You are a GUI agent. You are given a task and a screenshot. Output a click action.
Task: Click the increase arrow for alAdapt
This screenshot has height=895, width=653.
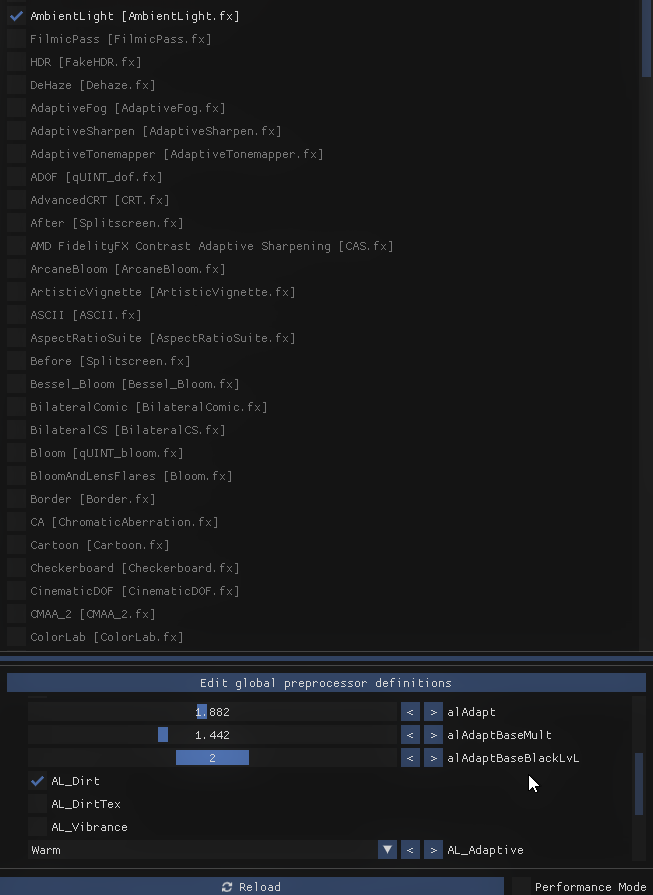pos(433,712)
